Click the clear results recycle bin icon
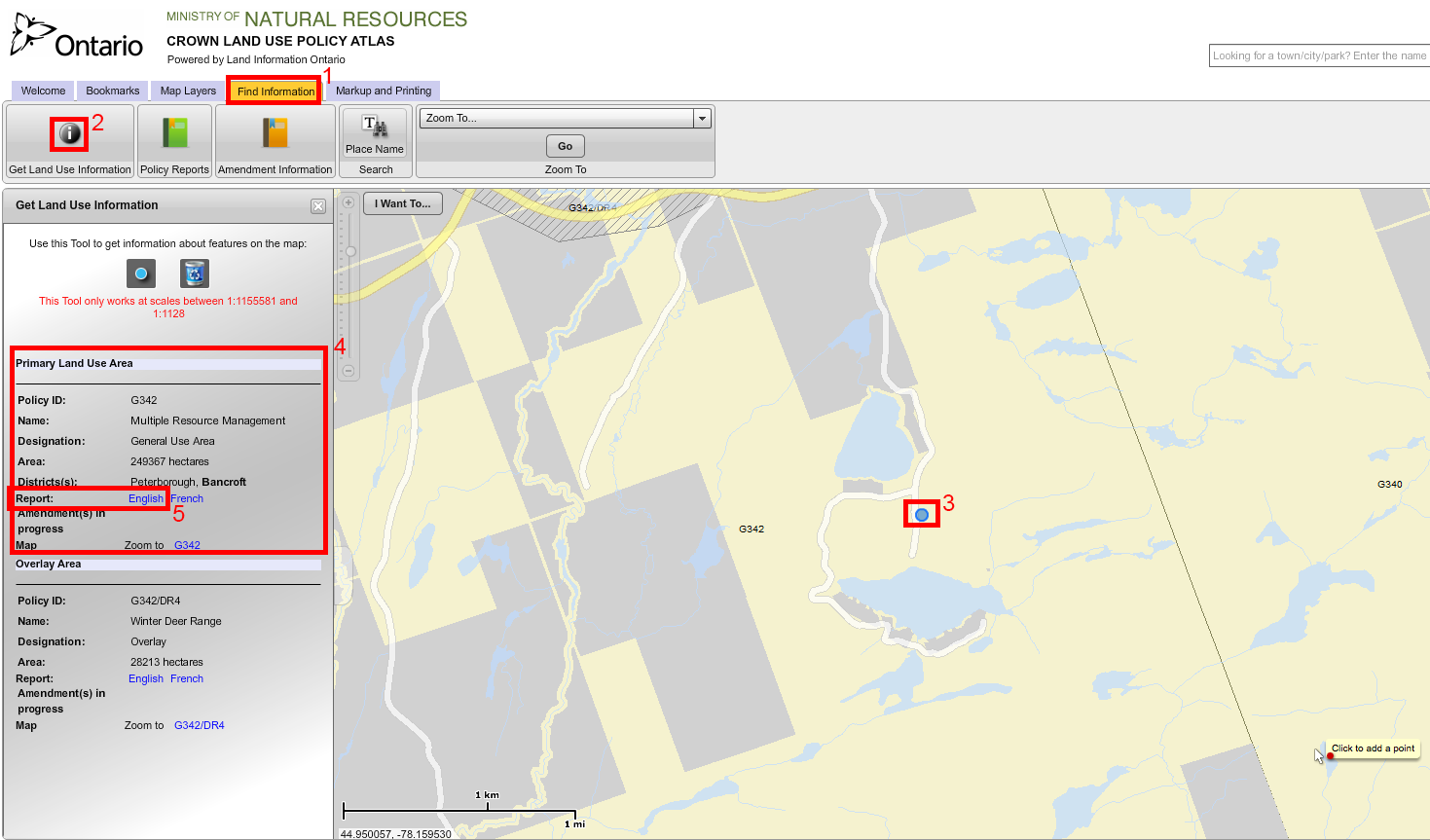Image resolution: width=1430 pixels, height=840 pixels. tap(195, 274)
